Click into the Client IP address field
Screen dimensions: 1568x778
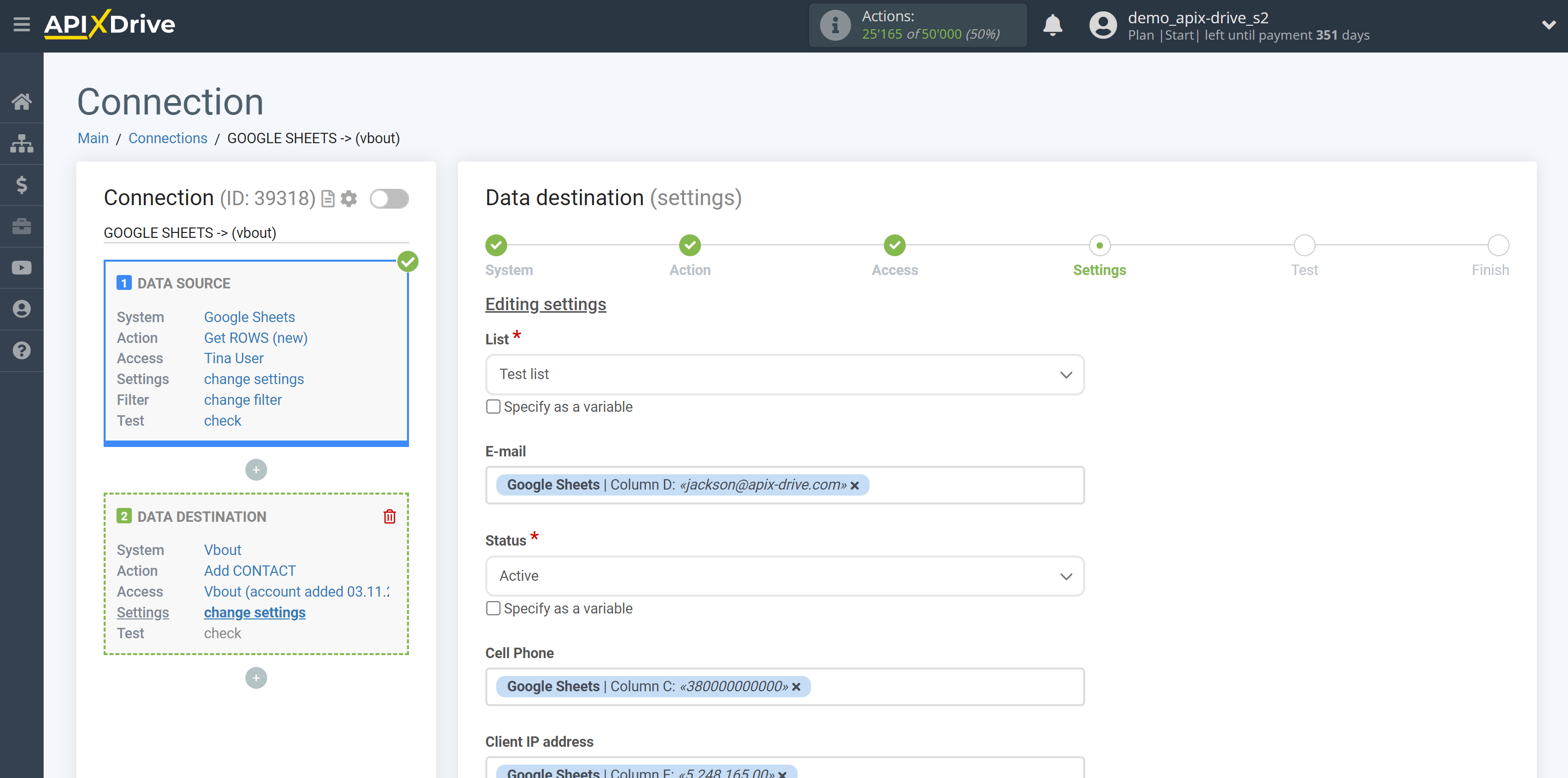(785, 767)
